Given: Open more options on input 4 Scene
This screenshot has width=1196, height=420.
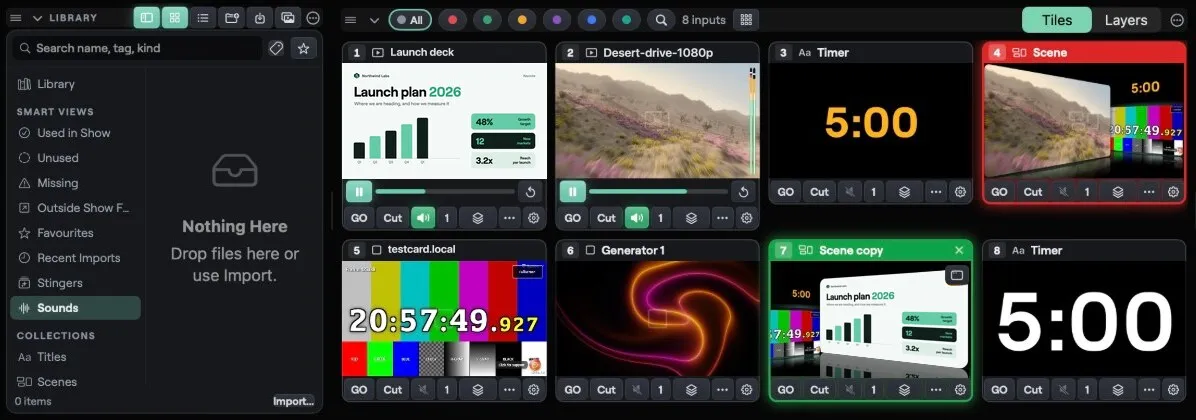Looking at the screenshot, I should click(1149, 192).
